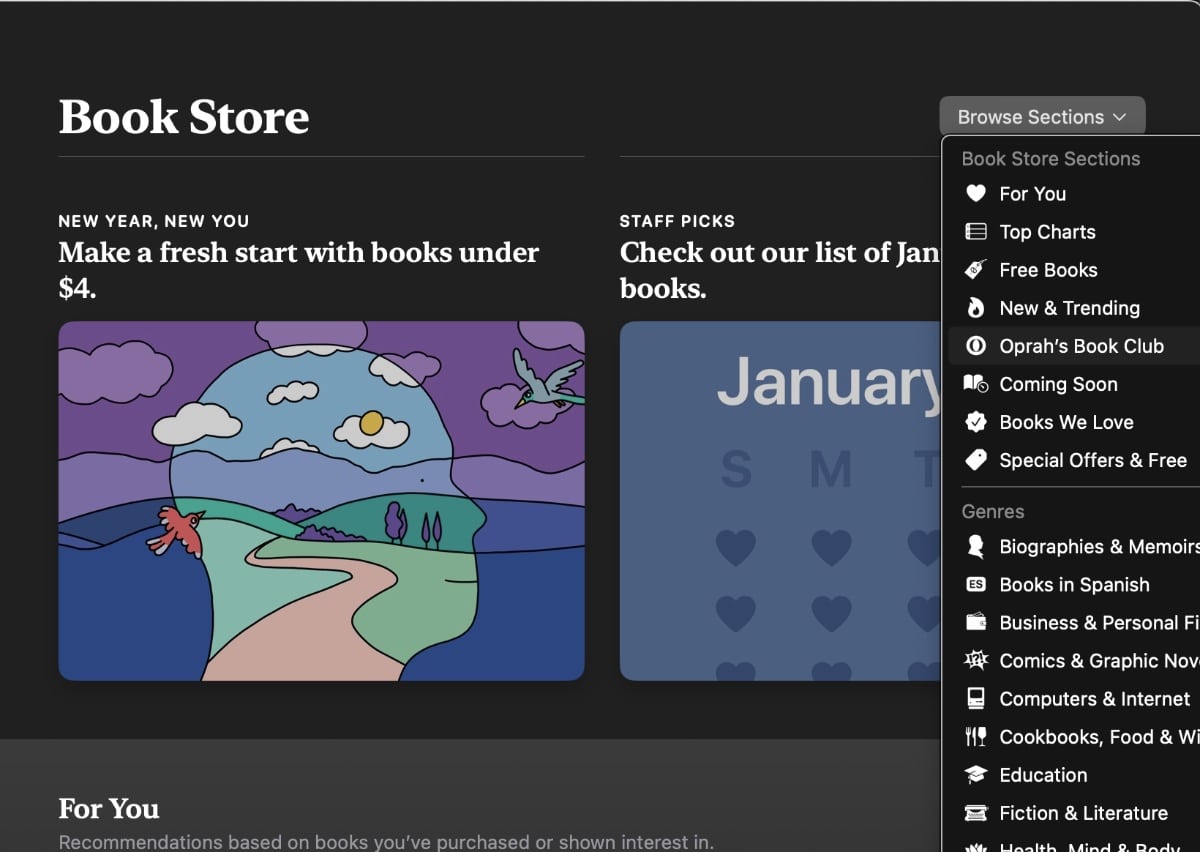Choose Computers & Internet genre
The height and width of the screenshot is (852, 1200).
[1094, 699]
